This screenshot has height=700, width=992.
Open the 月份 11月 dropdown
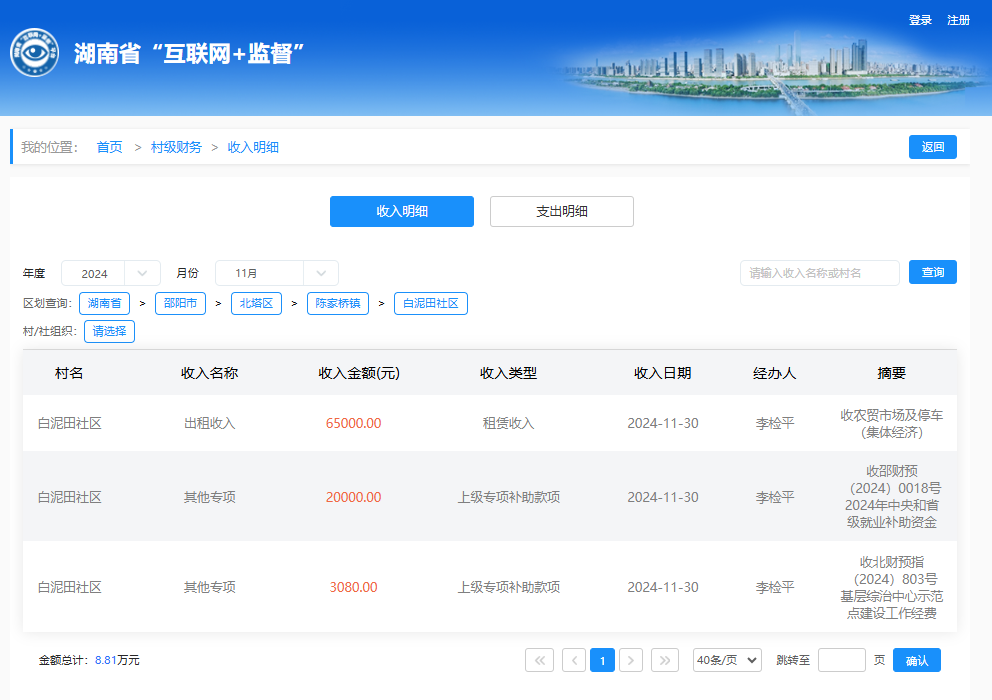click(x=276, y=273)
